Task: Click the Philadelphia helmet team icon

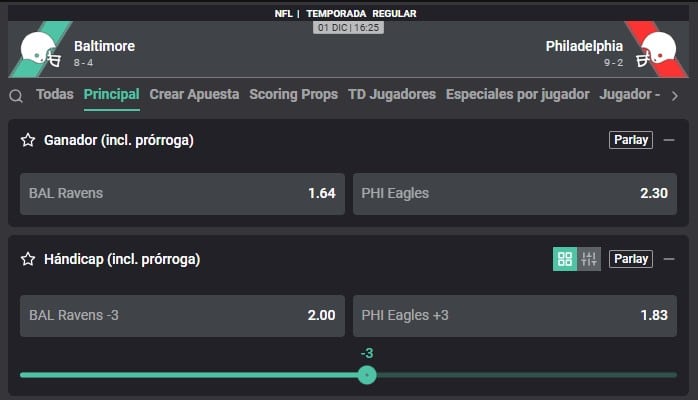Action: pos(657,49)
